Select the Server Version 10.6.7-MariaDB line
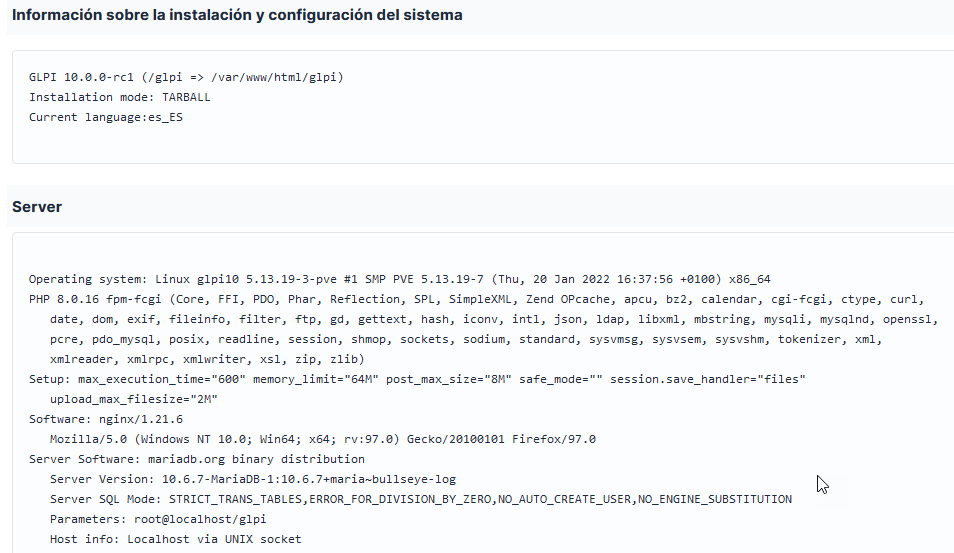Viewport: 954px width, 553px height. (253, 479)
